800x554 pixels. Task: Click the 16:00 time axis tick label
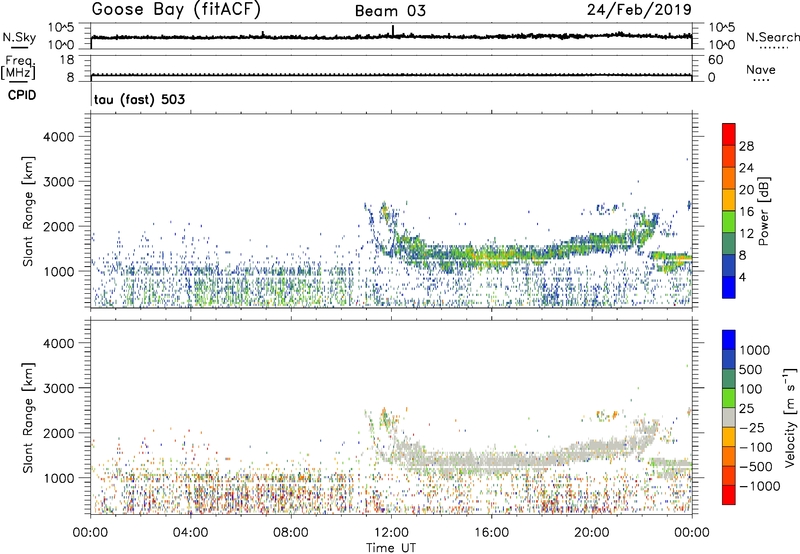coord(491,533)
